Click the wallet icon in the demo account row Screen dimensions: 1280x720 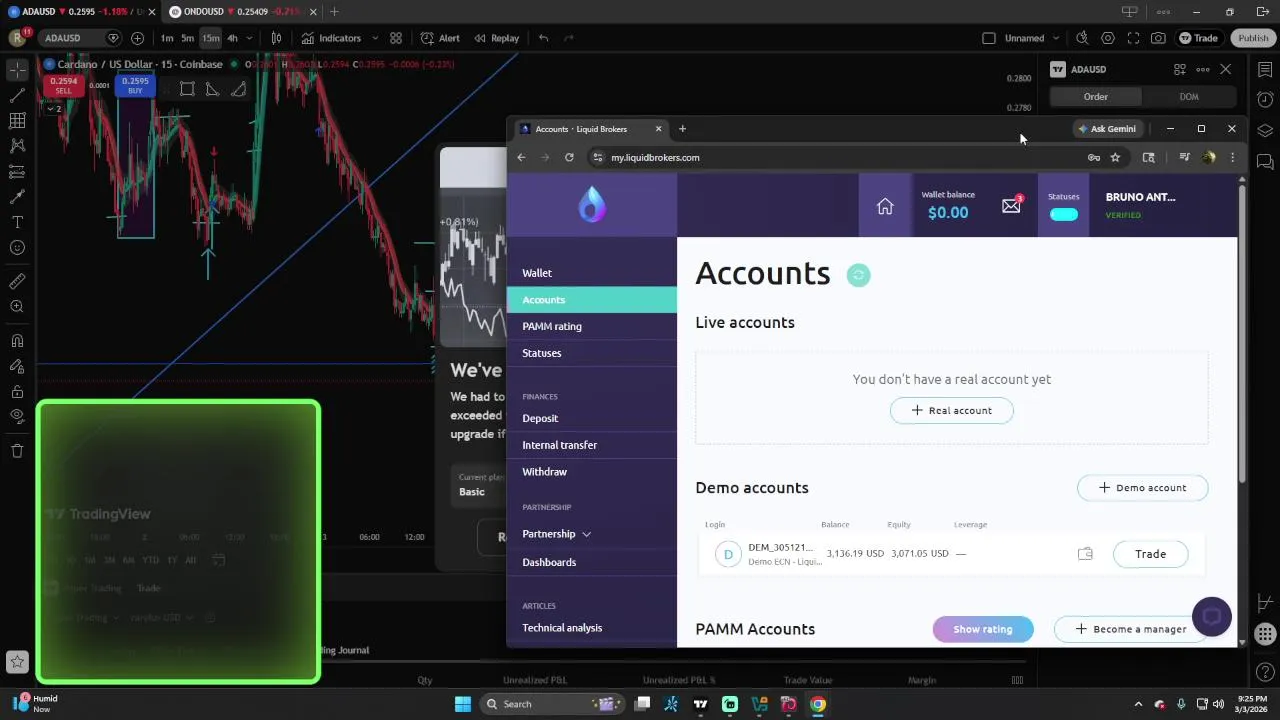pos(1085,554)
